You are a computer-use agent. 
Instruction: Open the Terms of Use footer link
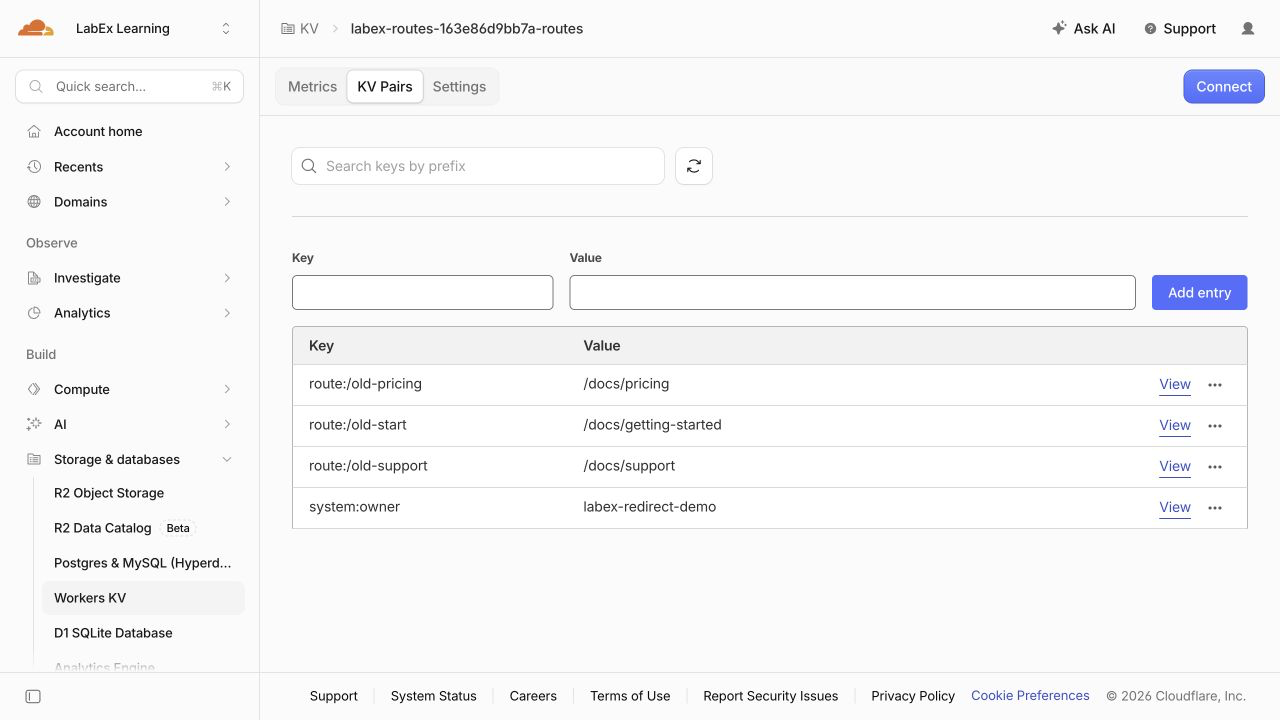click(630, 696)
